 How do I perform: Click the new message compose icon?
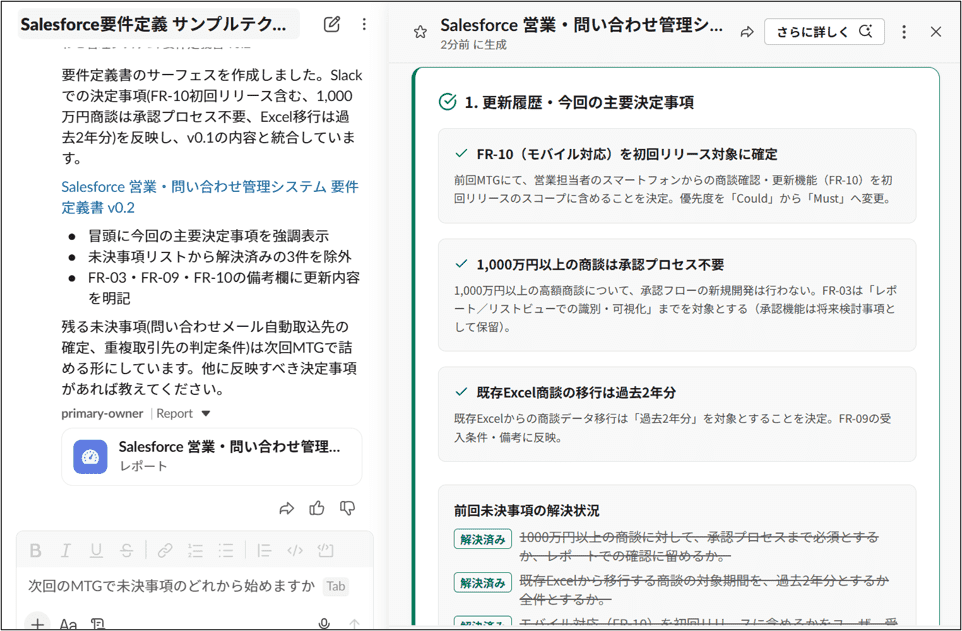point(331,24)
